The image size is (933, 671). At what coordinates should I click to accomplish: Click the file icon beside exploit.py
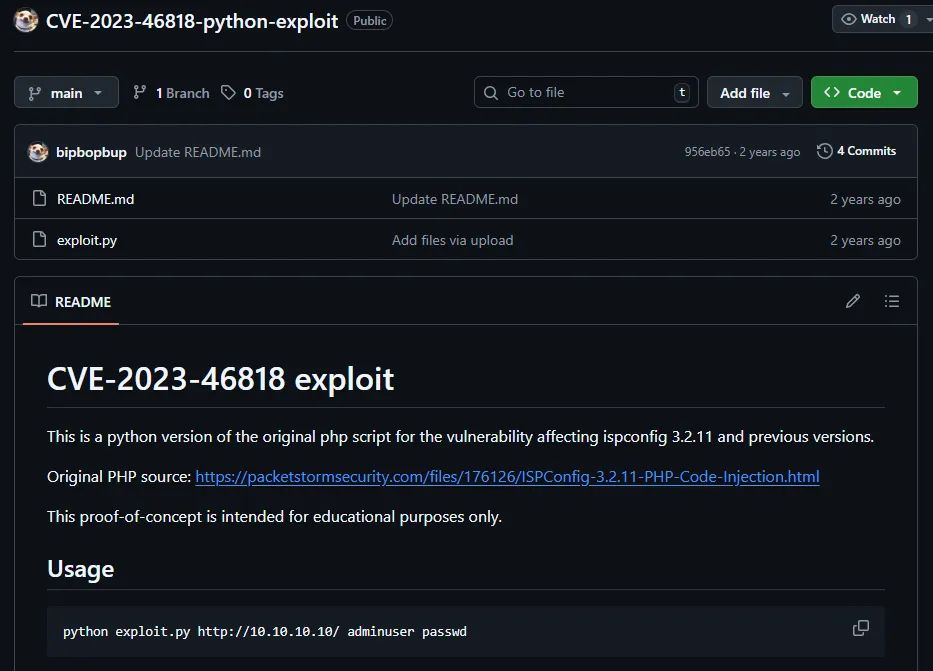[39, 239]
